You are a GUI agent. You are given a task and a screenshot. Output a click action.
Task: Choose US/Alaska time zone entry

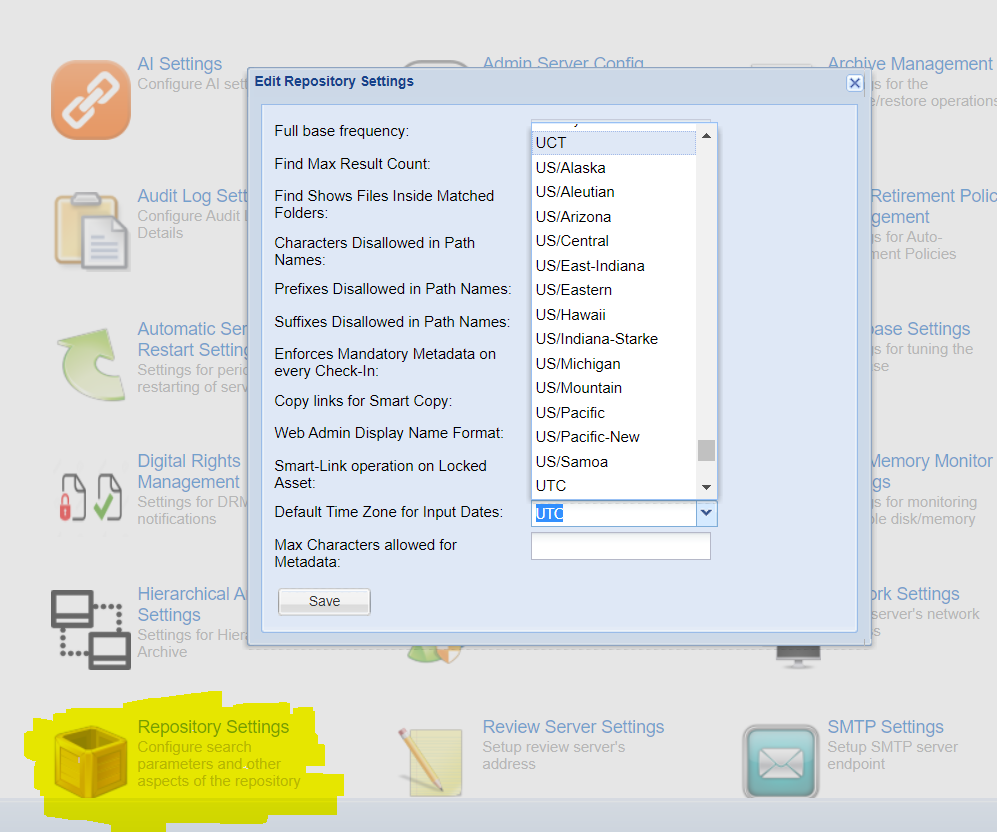(570, 168)
